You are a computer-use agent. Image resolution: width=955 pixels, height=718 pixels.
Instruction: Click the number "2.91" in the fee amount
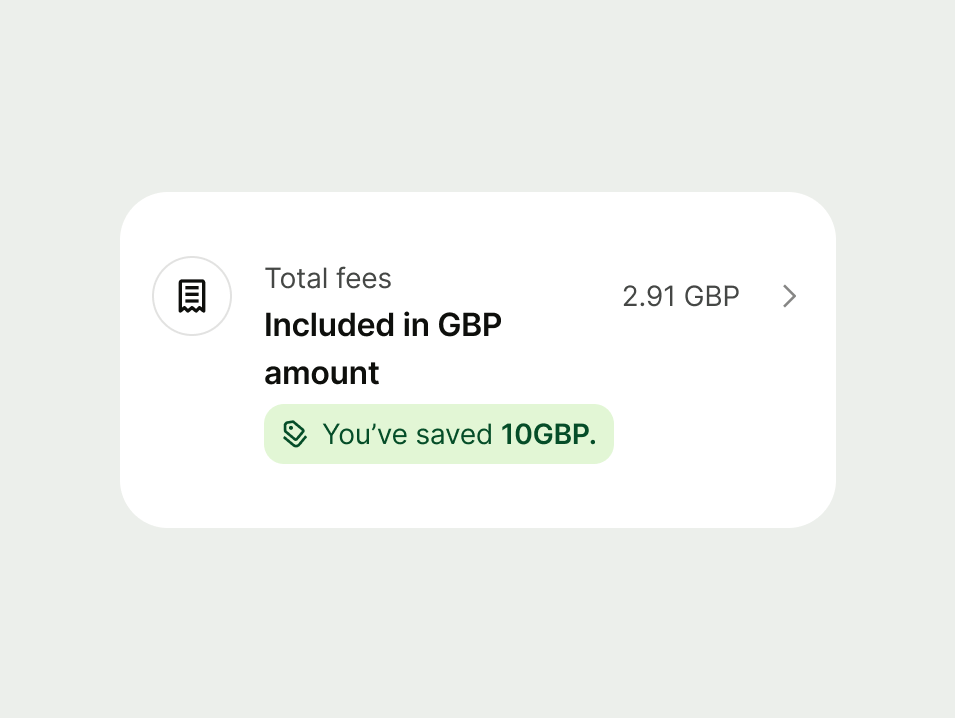pyautogui.click(x=649, y=296)
